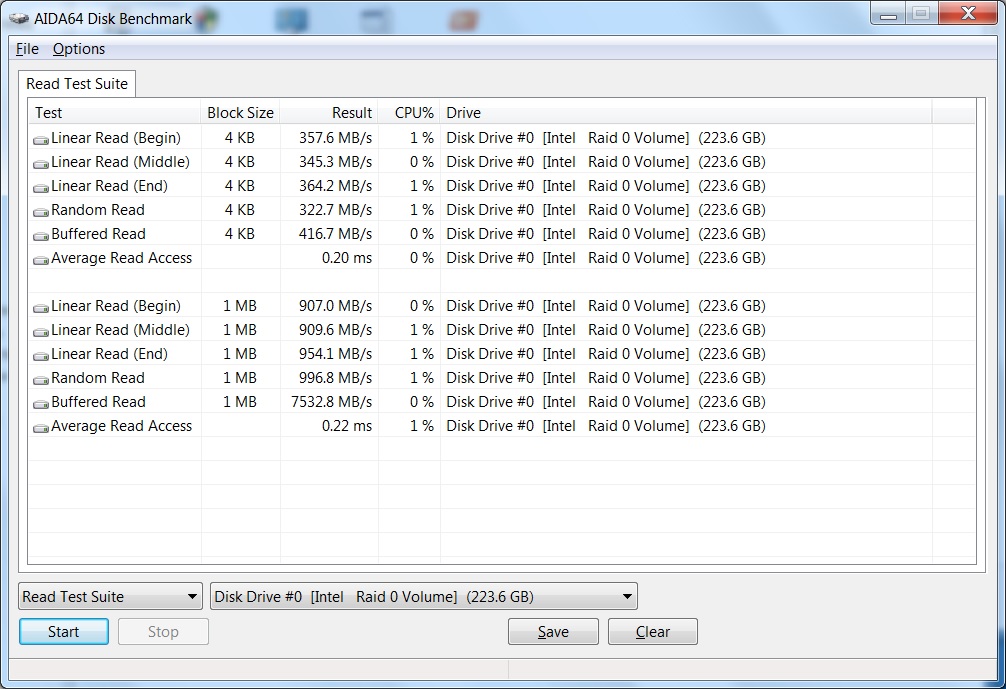Click drive icon of 4 KB Linear Read (End)
This screenshot has height=689, width=1006.
(x=41, y=187)
